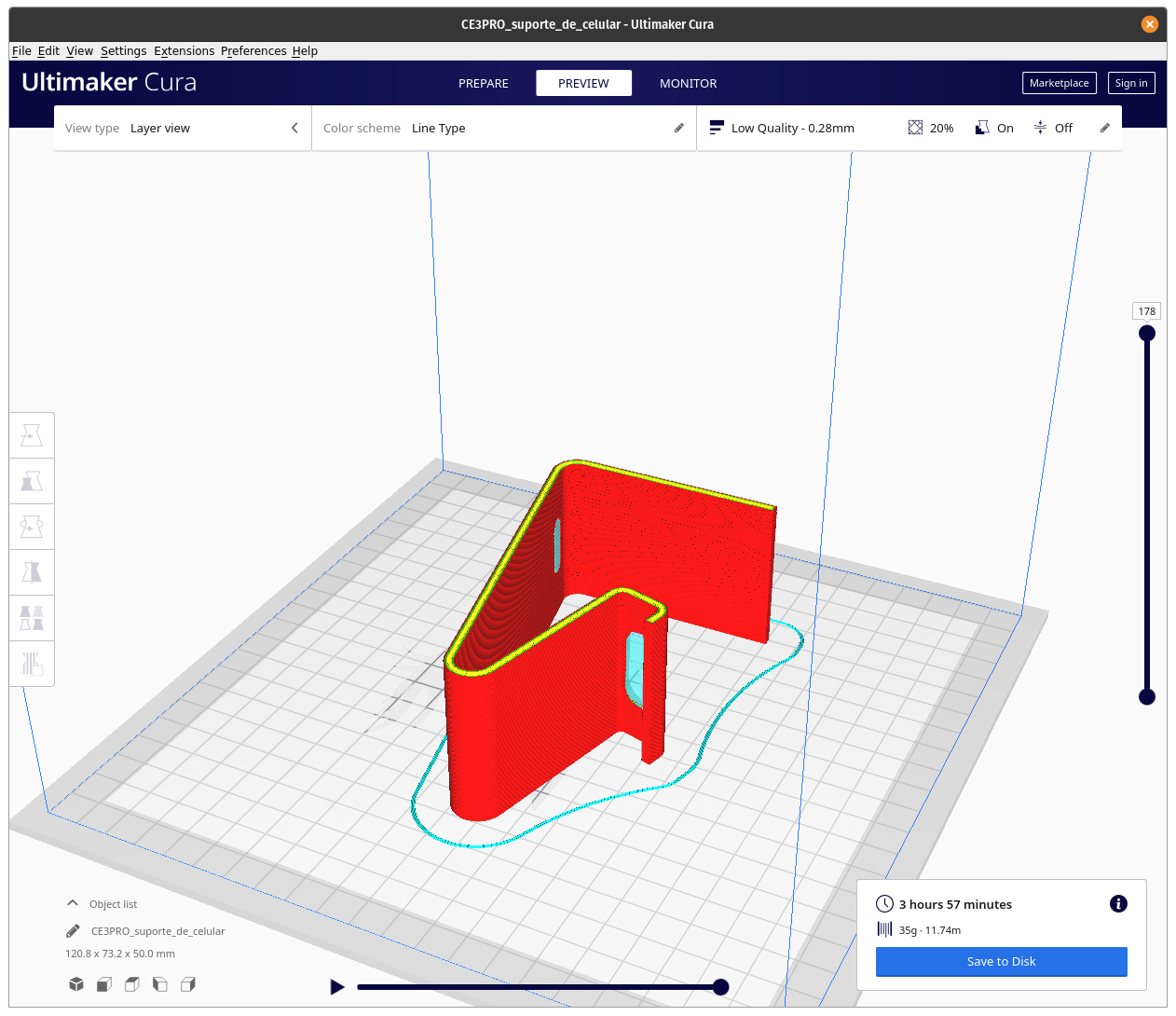Switch to the PREVIEW stage
This screenshot has height=1016, width=1176.
pos(583,83)
